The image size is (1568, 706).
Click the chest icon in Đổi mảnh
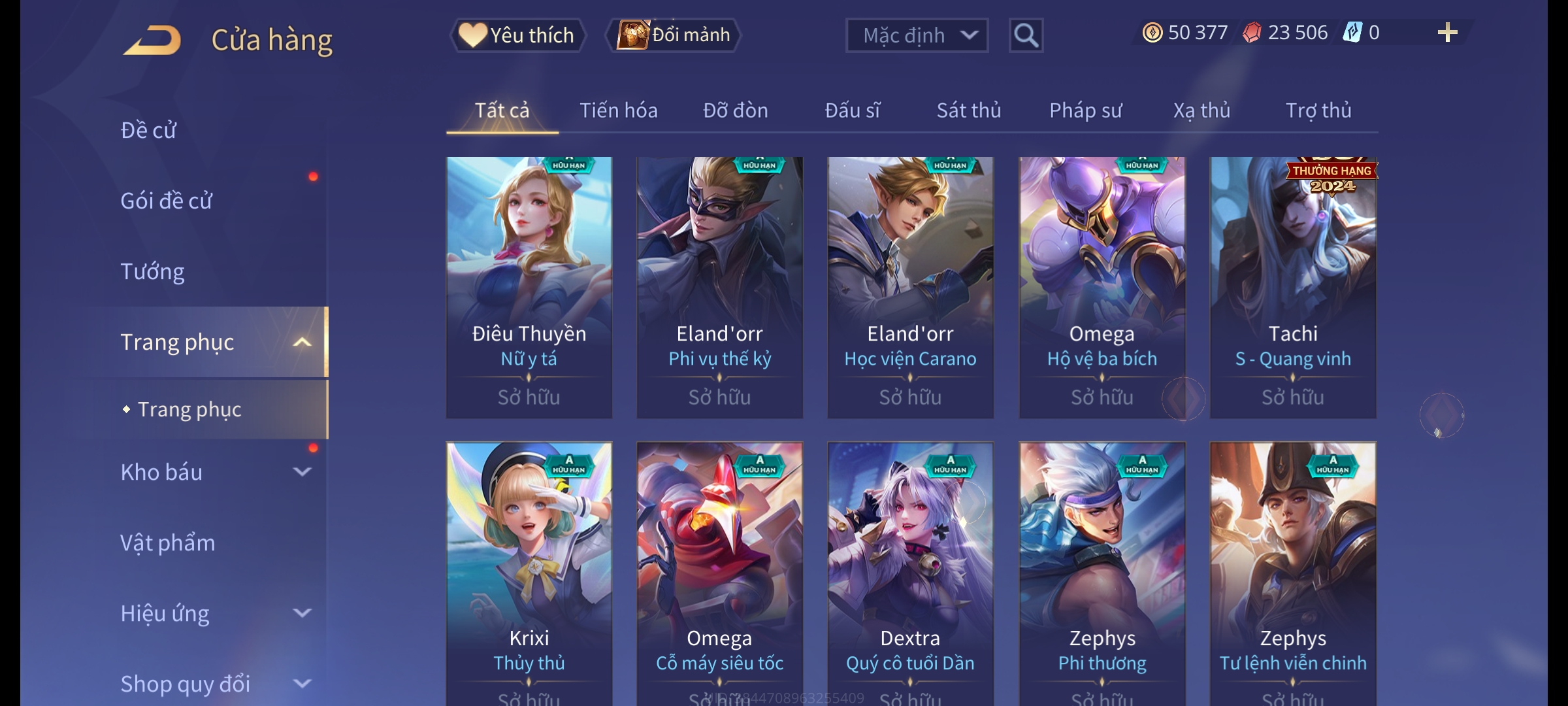[632, 35]
